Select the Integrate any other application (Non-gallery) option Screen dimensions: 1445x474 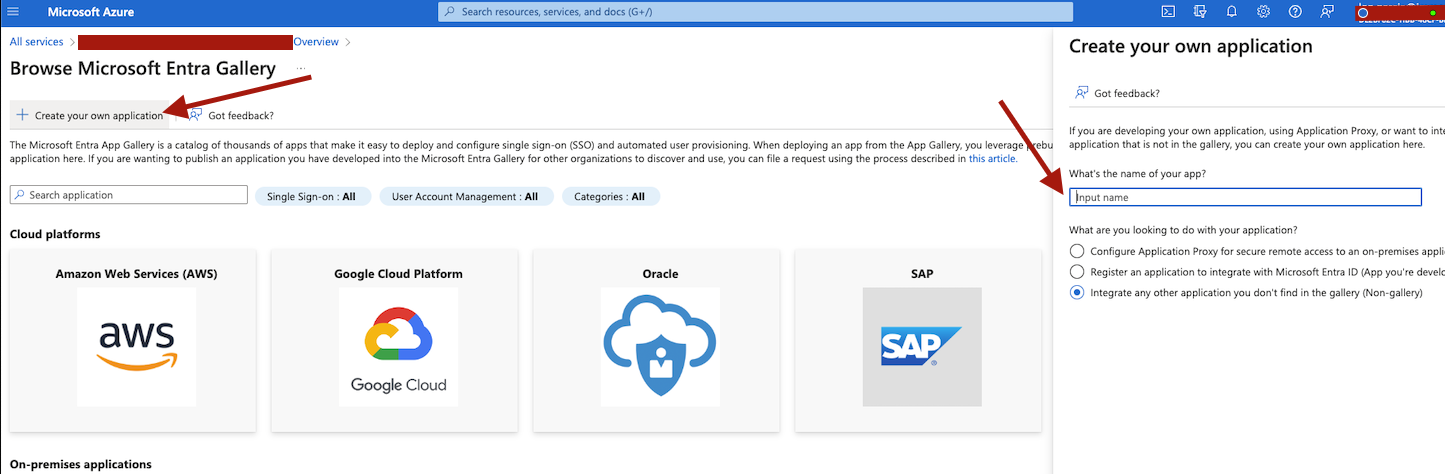click(1076, 292)
